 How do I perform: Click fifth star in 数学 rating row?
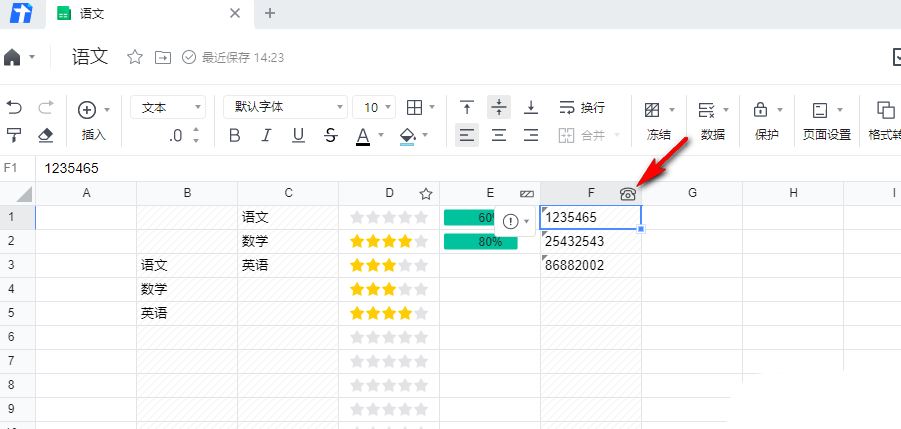(x=421, y=242)
